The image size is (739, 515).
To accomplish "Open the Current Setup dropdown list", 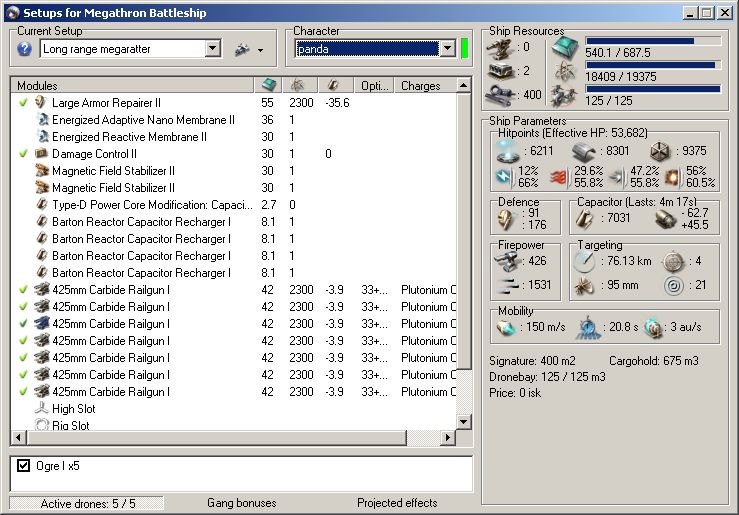I will point(213,49).
